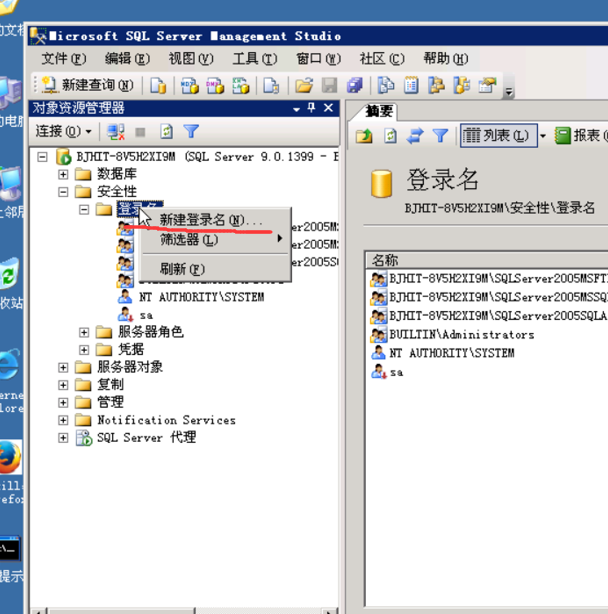Screen dimensions: 608x614
Task: Expand the Server Objects (服务器对象) folder
Action: point(63,367)
